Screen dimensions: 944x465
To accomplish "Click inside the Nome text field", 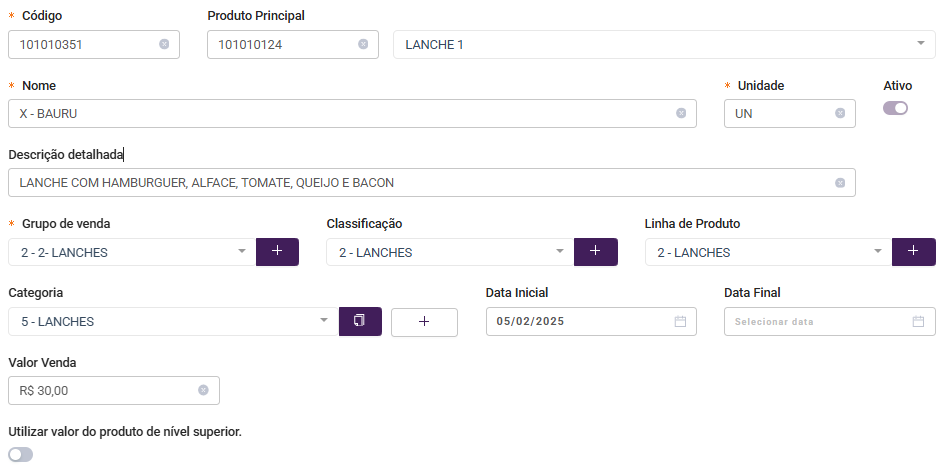I will (x=352, y=113).
